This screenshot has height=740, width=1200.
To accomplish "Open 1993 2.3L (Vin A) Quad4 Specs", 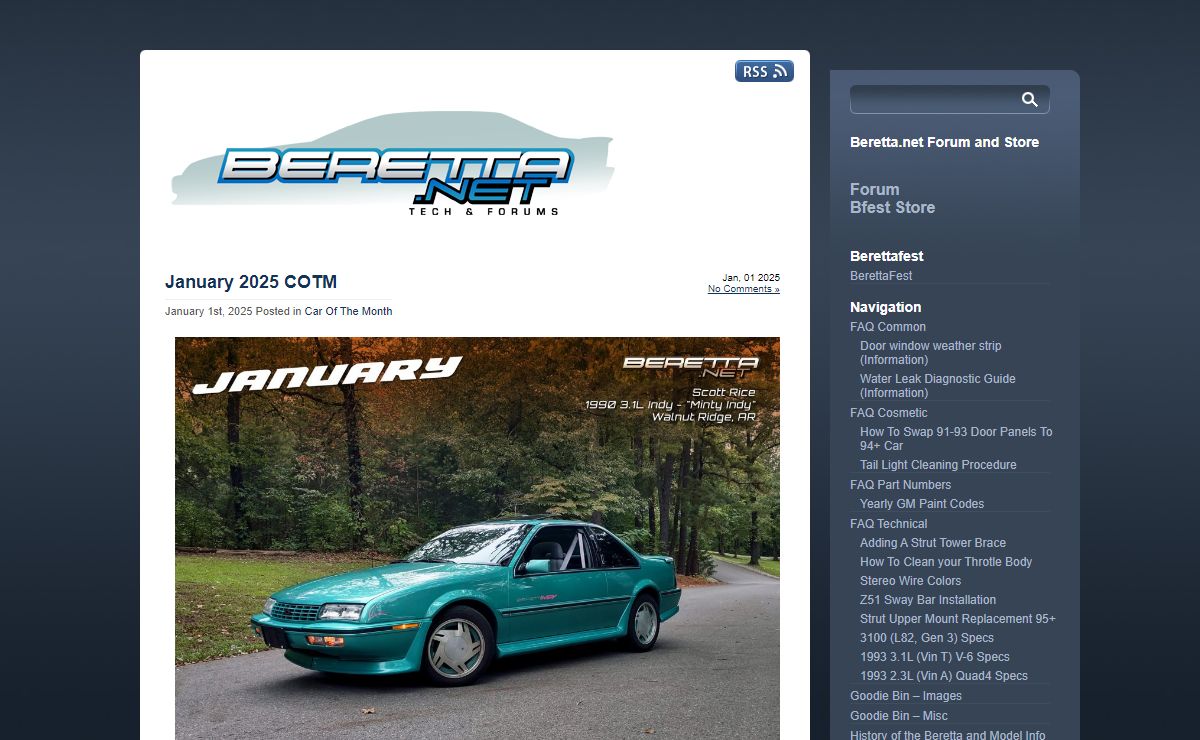I will (944, 676).
